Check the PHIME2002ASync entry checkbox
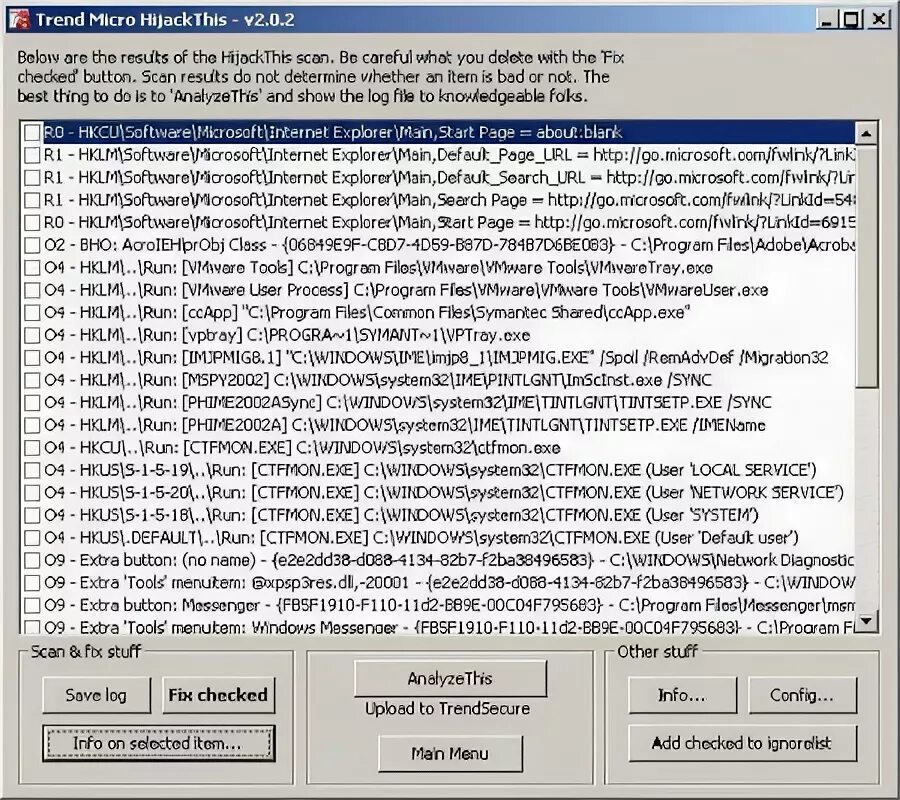The image size is (900, 800). (32, 403)
